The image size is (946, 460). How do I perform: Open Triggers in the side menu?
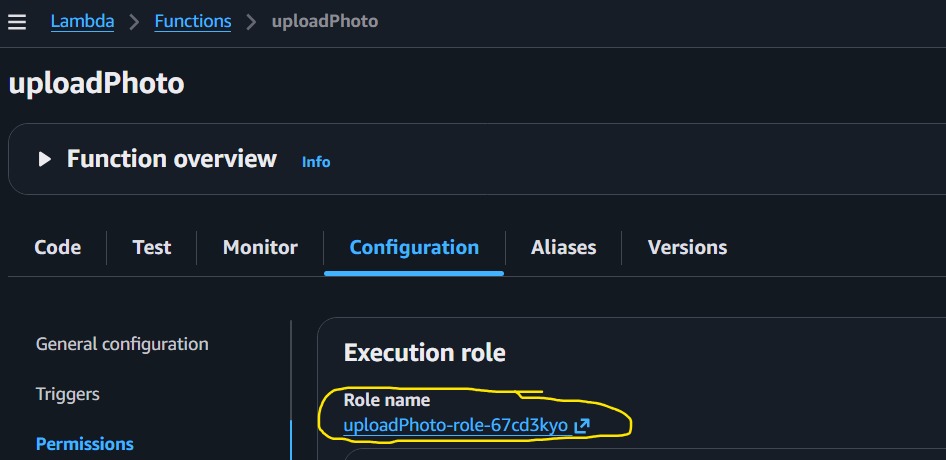68,394
